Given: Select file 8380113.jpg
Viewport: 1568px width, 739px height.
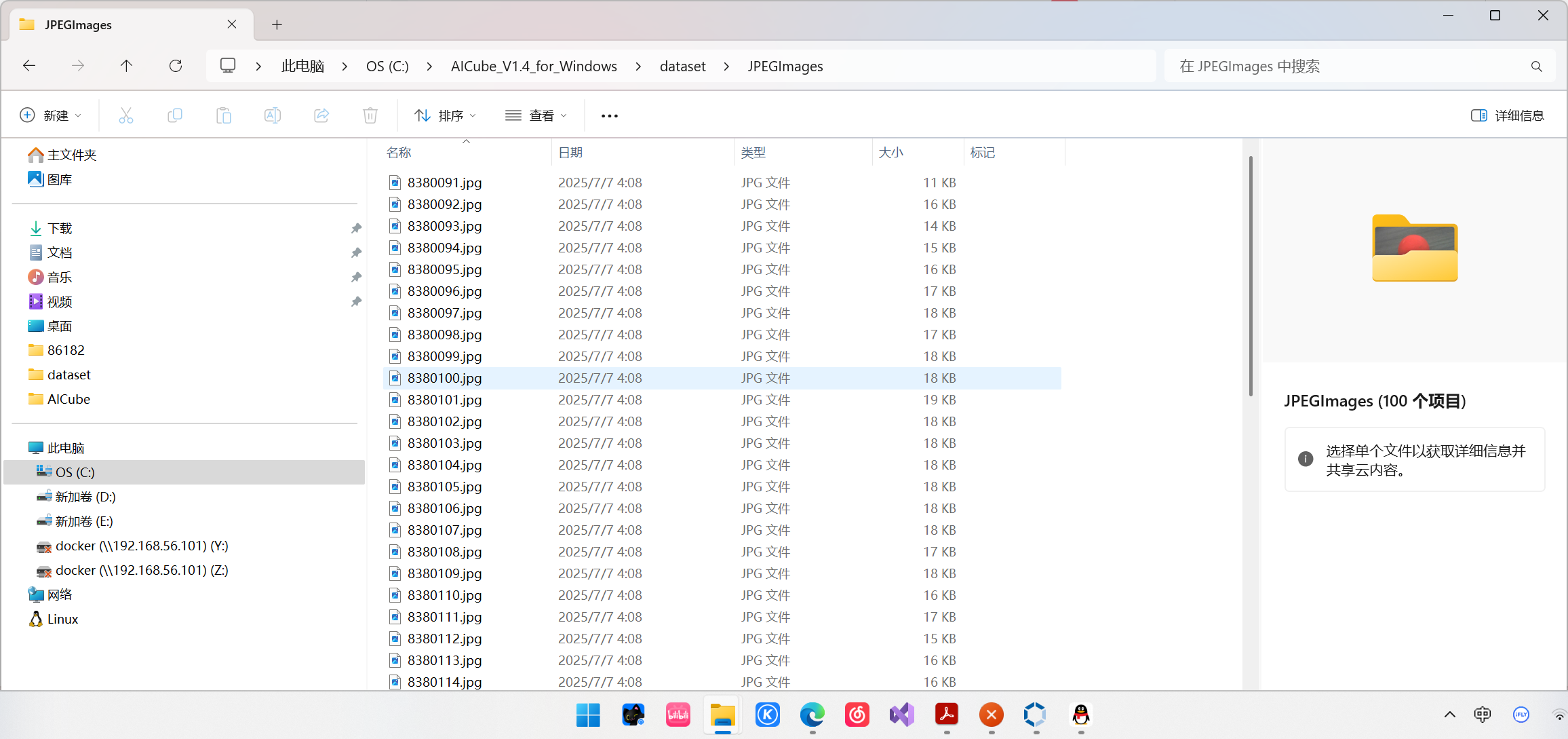Looking at the screenshot, I should [722, 660].
